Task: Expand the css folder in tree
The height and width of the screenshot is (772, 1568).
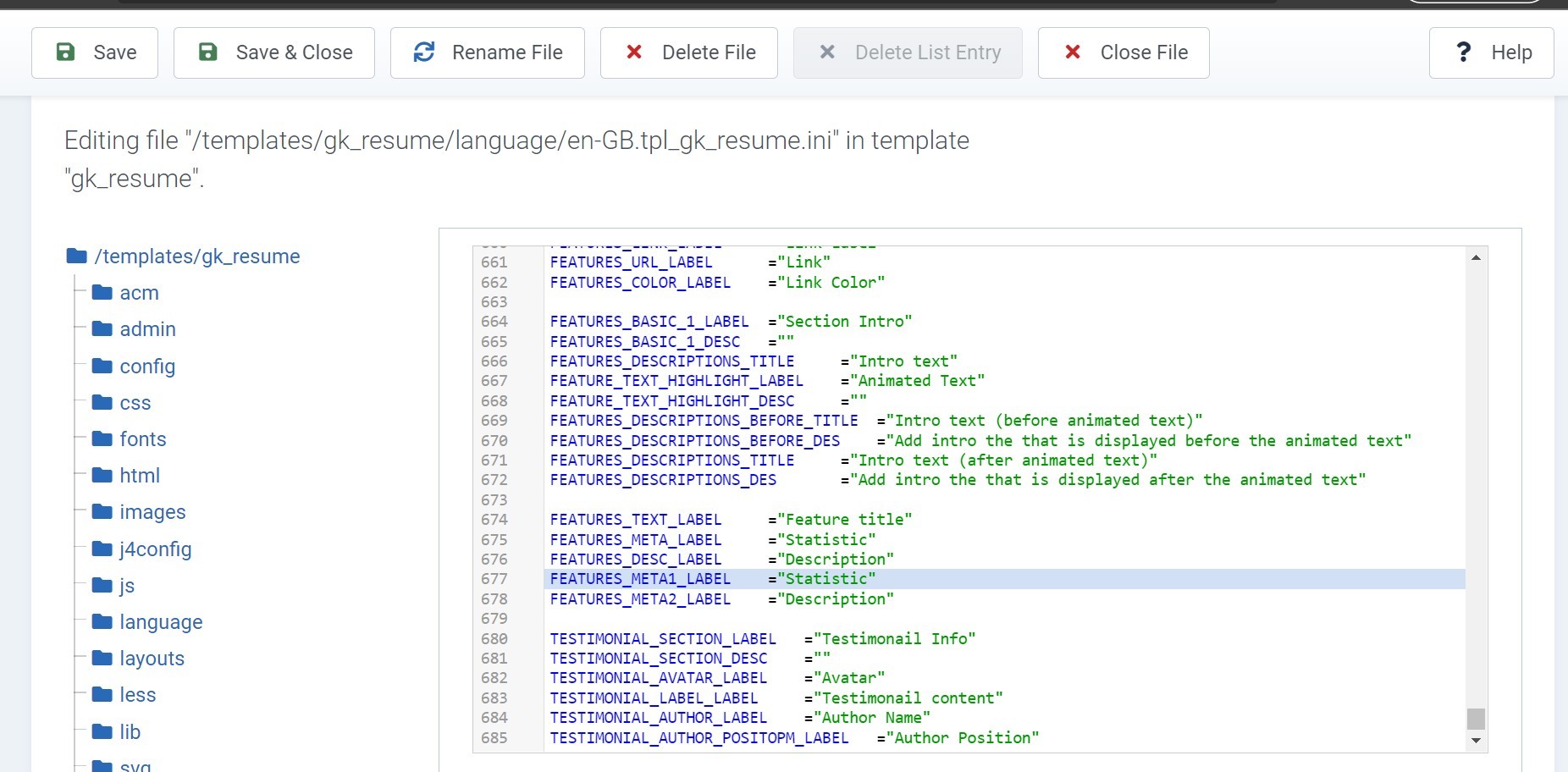Action: click(x=135, y=403)
